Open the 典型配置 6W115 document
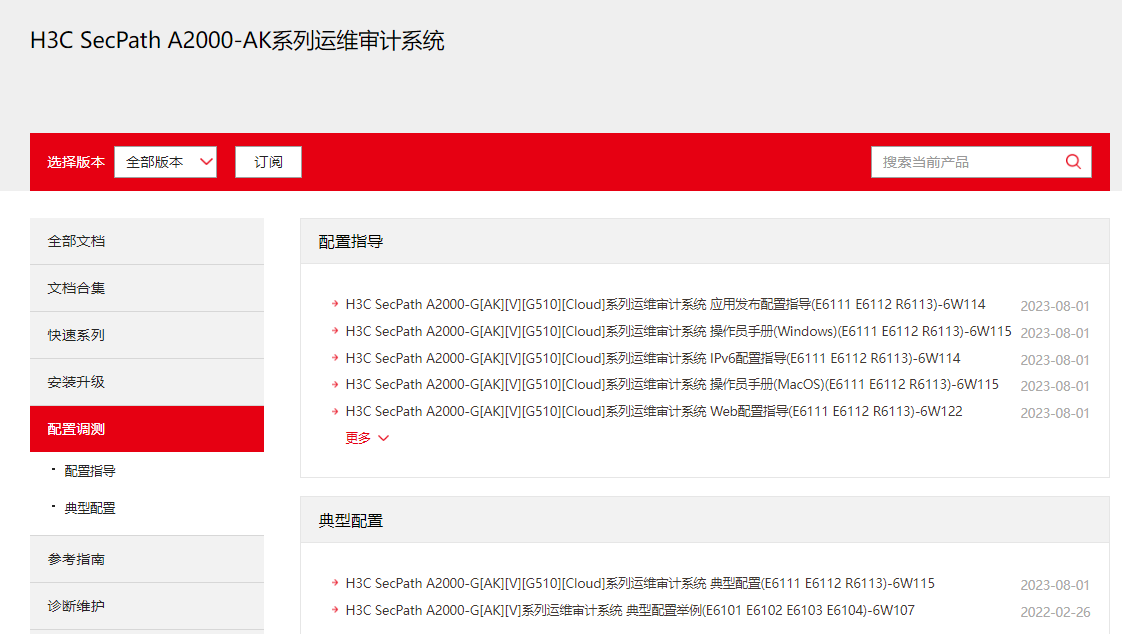The height and width of the screenshot is (634, 1122). [640, 583]
